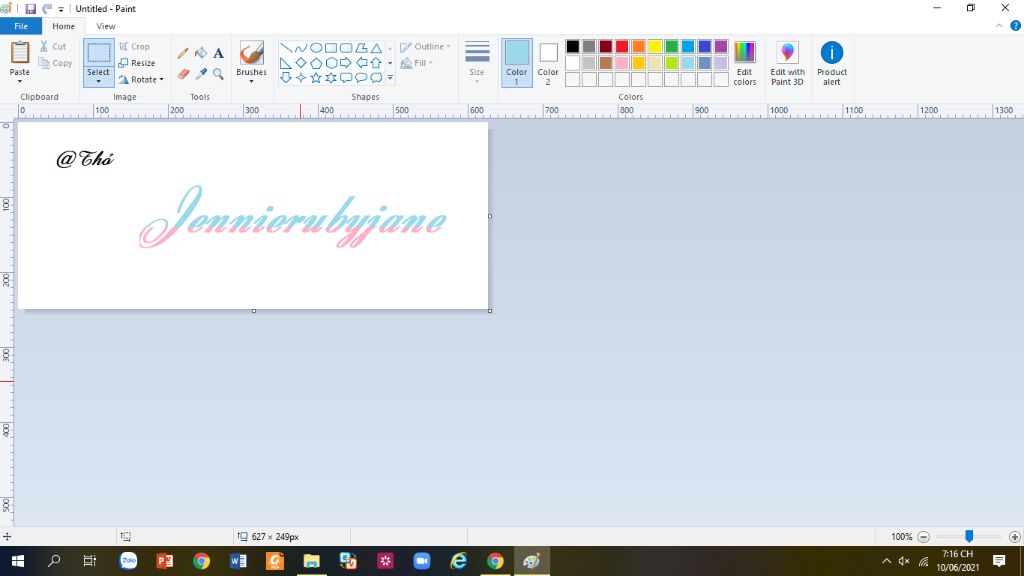
Task: Pick the pink rose color swatch
Action: (x=622, y=63)
